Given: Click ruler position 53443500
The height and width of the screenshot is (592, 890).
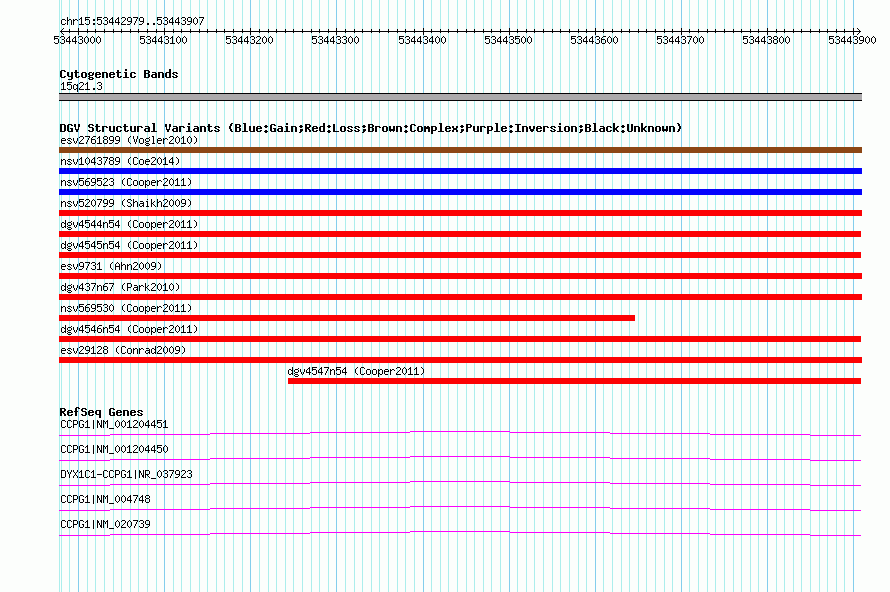Looking at the screenshot, I should point(508,40).
